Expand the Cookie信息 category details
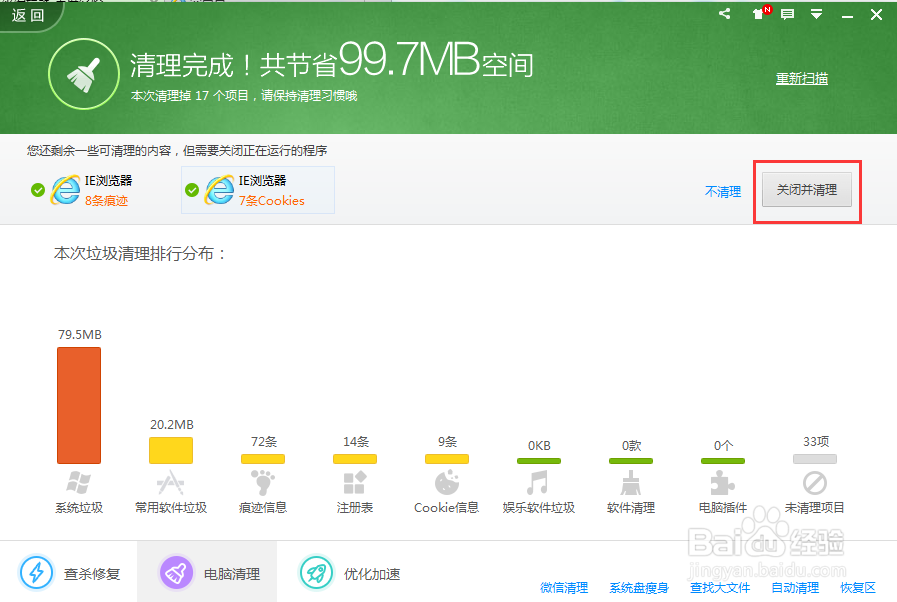 (x=445, y=507)
